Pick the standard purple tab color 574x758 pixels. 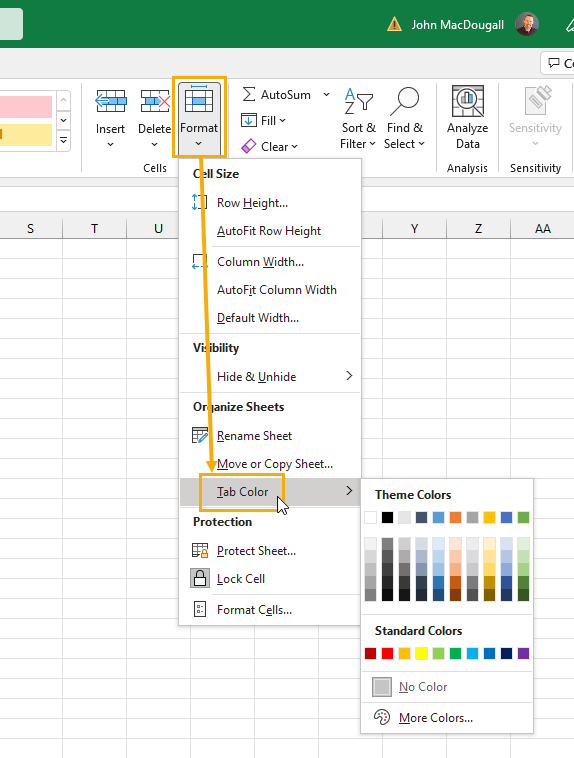click(523, 654)
